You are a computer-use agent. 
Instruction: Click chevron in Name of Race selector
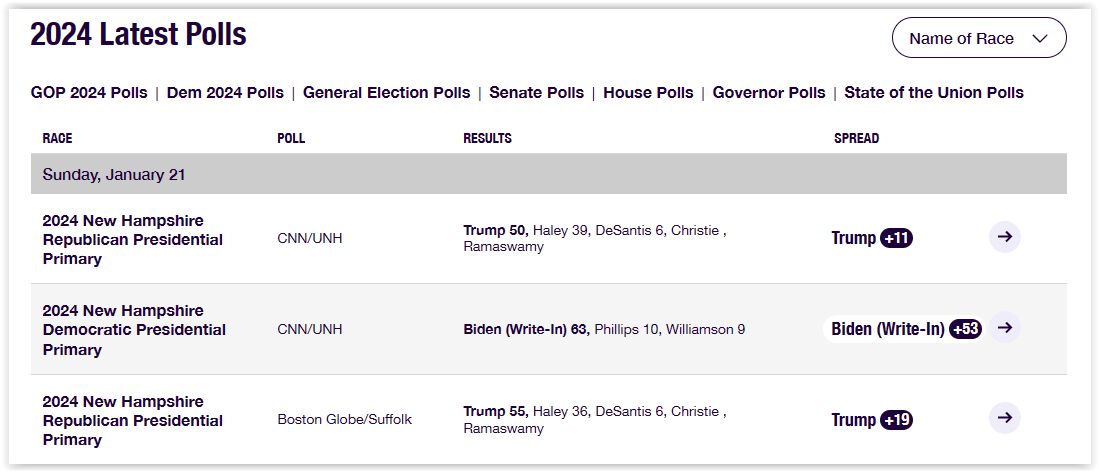point(1039,39)
